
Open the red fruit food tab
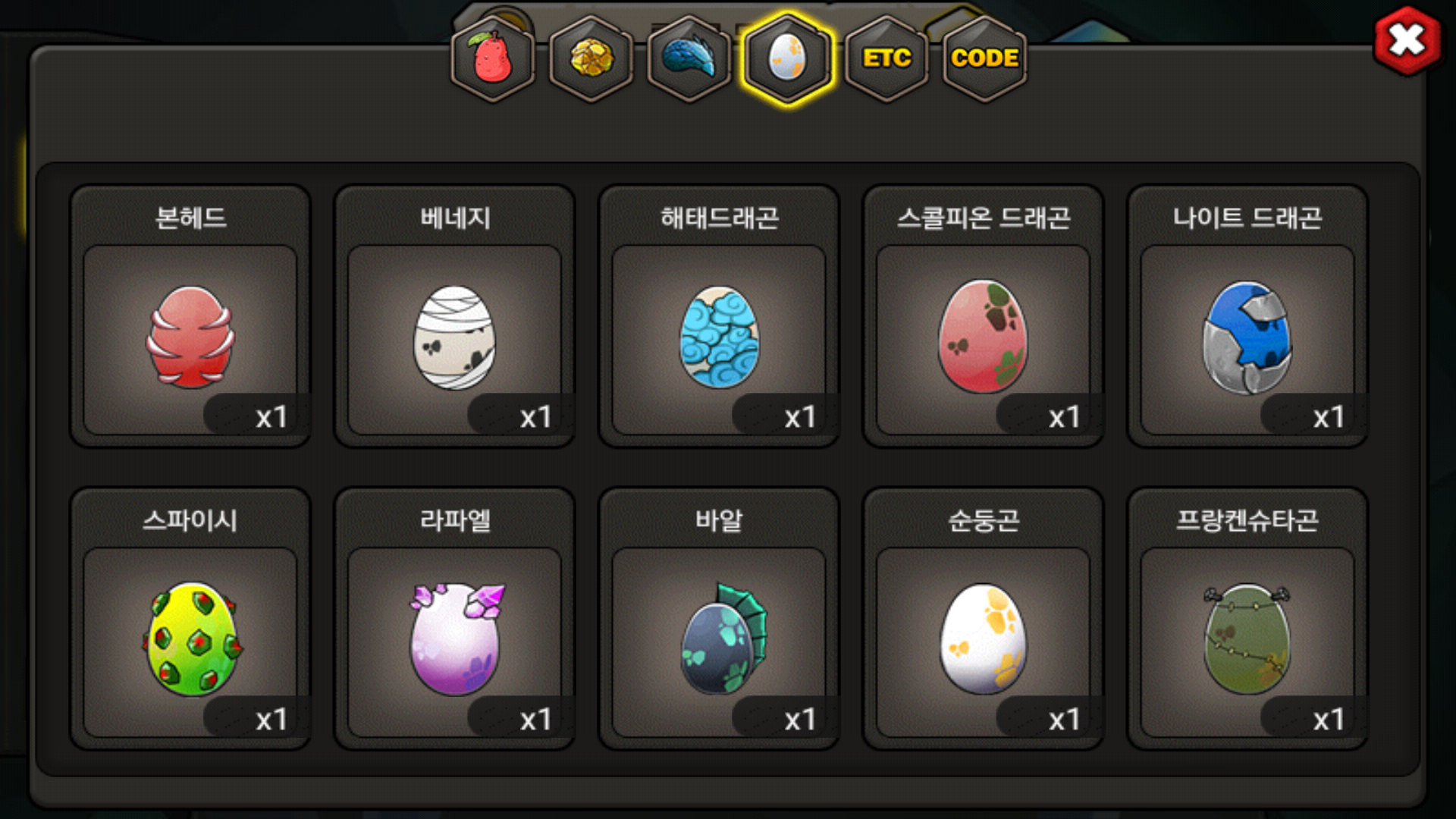point(493,58)
